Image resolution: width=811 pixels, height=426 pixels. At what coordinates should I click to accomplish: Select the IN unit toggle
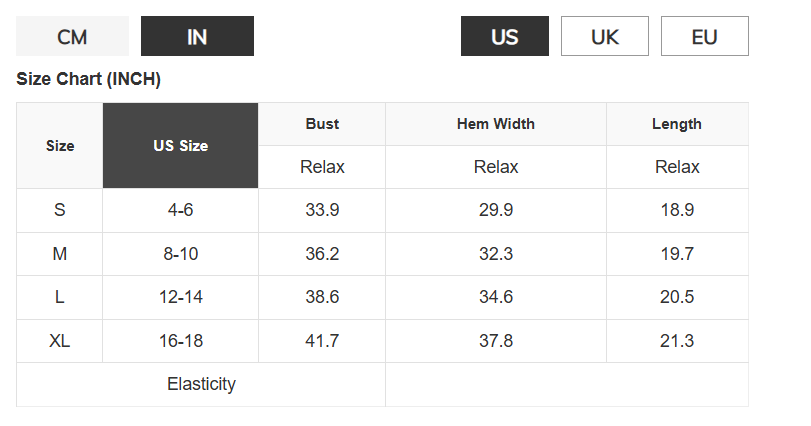point(197,36)
